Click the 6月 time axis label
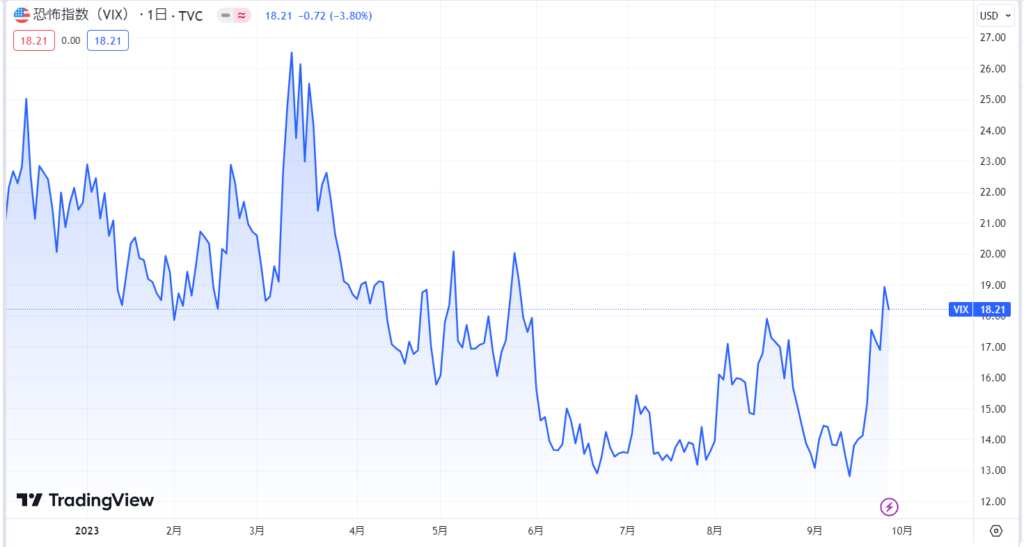 click(535, 531)
